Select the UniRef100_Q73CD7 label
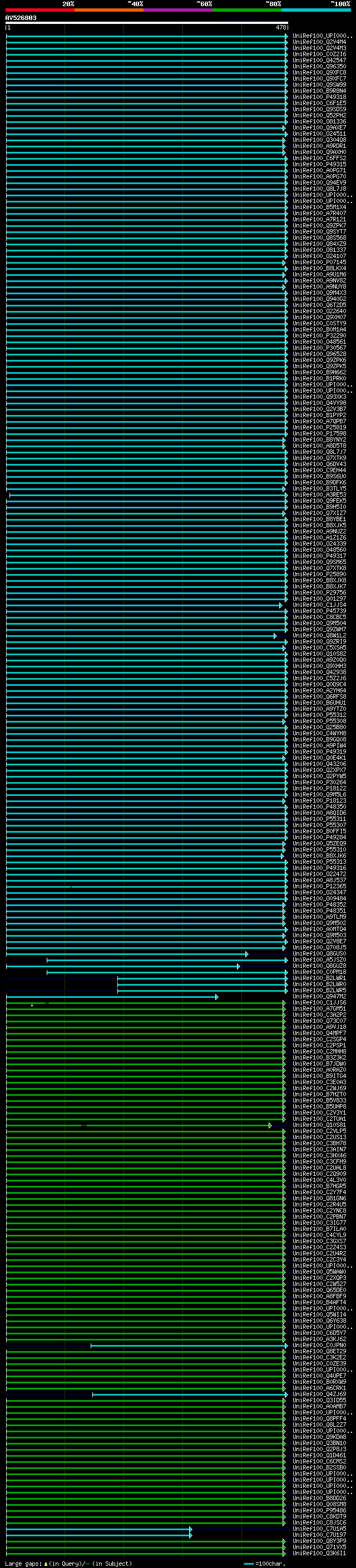The image size is (356, 1568). click(x=319, y=1021)
